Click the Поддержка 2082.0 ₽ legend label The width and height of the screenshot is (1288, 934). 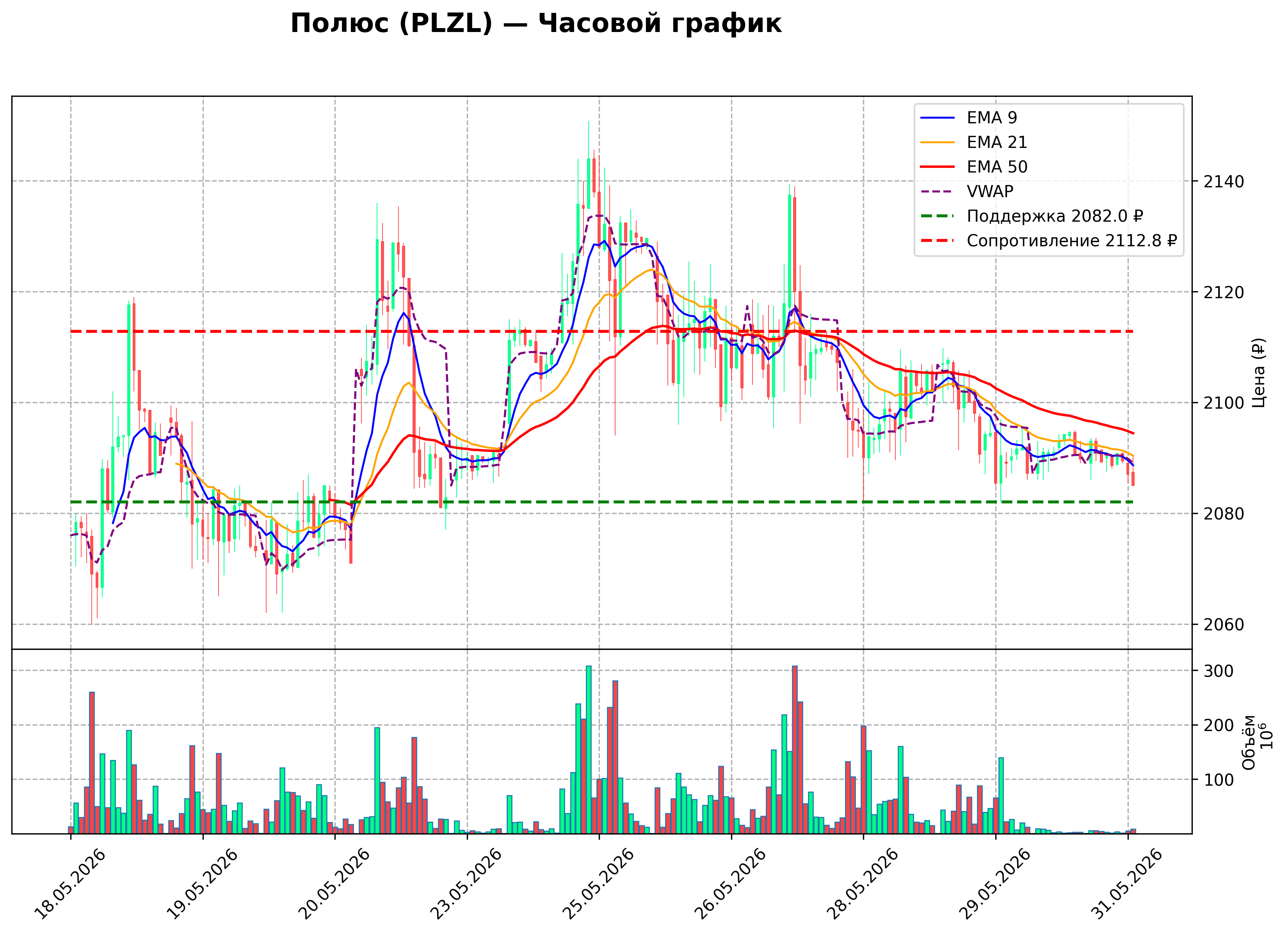pyautogui.click(x=1055, y=216)
